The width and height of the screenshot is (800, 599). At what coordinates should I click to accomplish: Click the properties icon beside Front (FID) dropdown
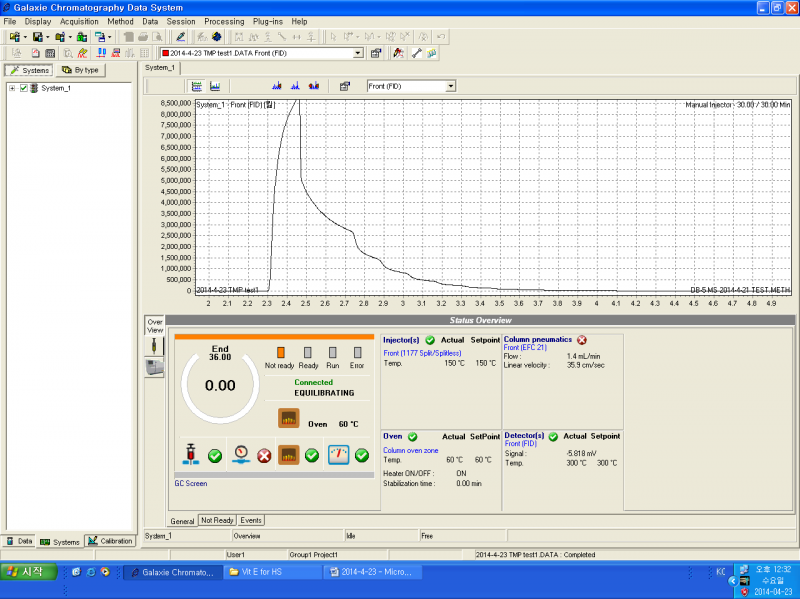[345, 87]
